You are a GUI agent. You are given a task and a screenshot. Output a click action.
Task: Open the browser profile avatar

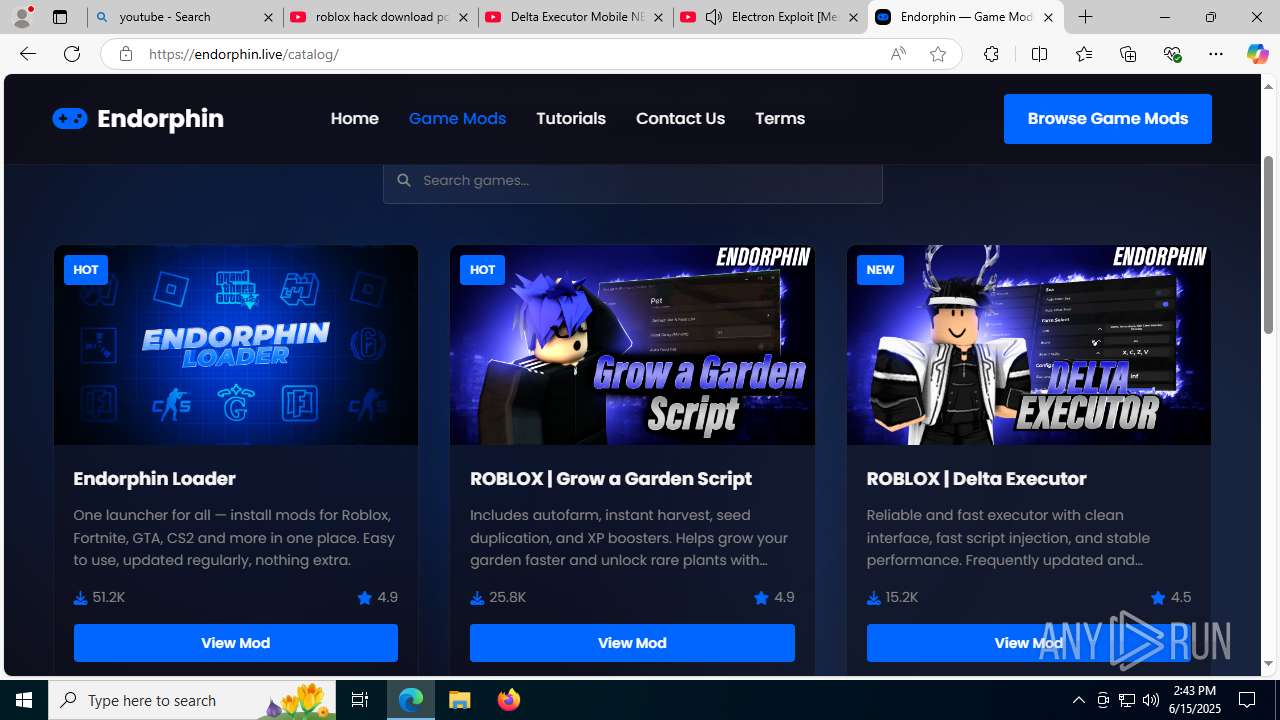pyautogui.click(x=22, y=17)
